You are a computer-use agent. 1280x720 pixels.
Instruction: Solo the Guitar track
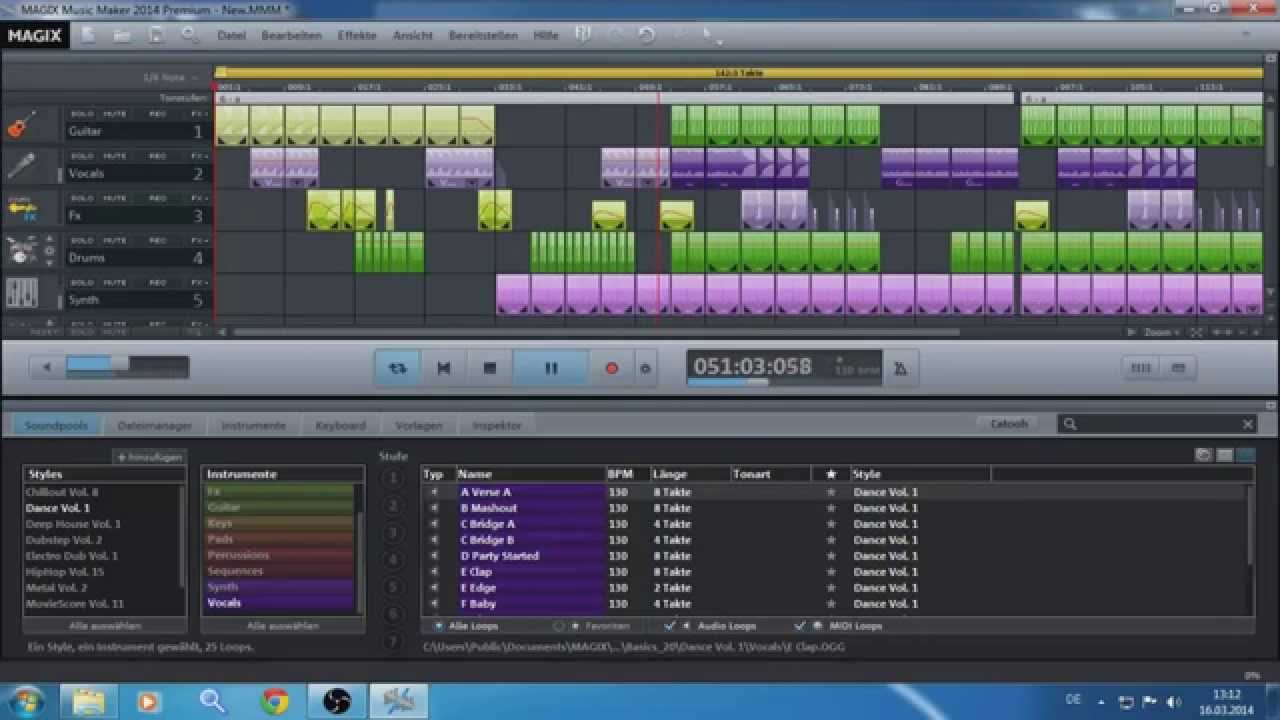pos(82,114)
